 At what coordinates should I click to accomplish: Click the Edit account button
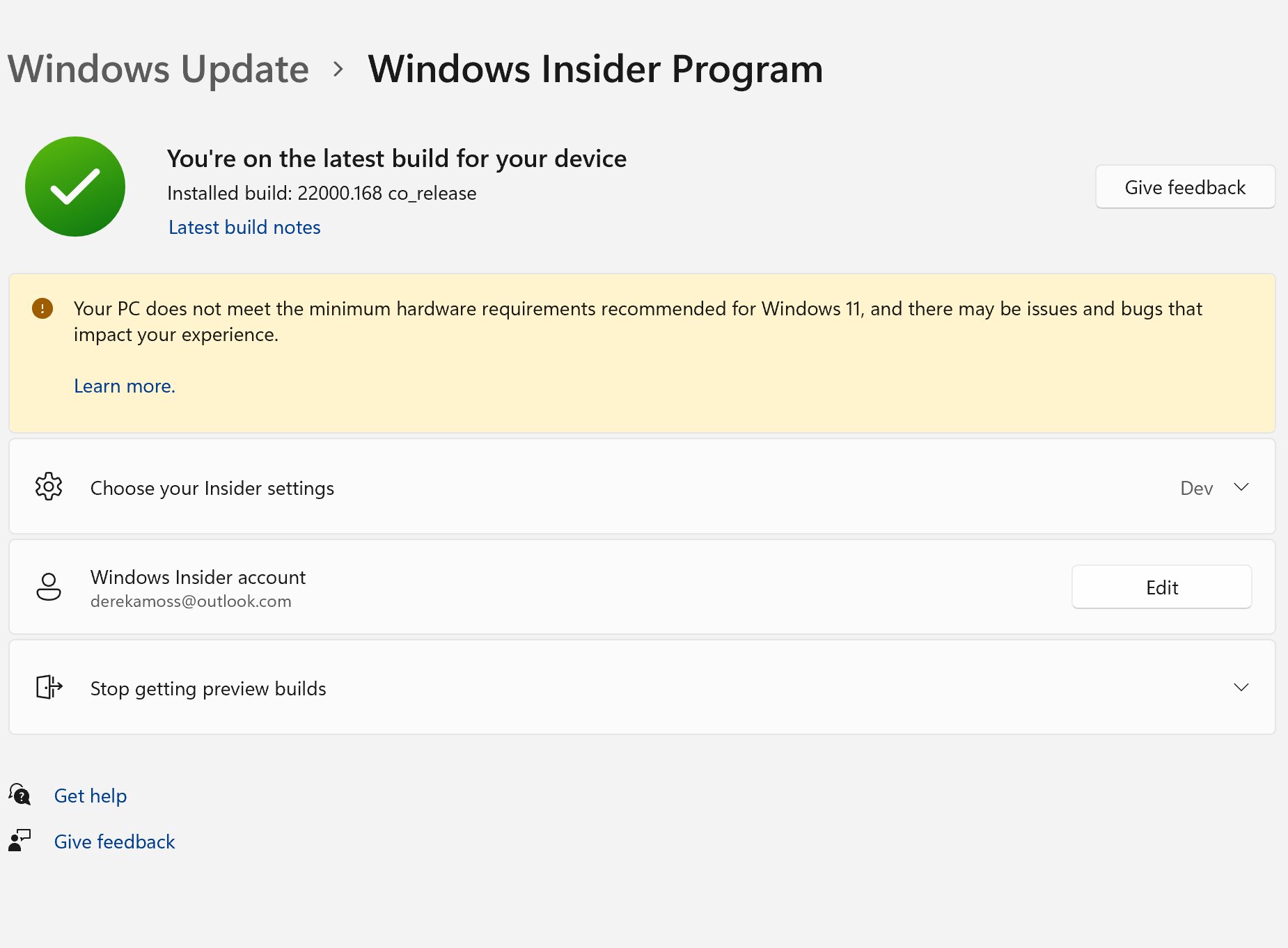(x=1162, y=587)
